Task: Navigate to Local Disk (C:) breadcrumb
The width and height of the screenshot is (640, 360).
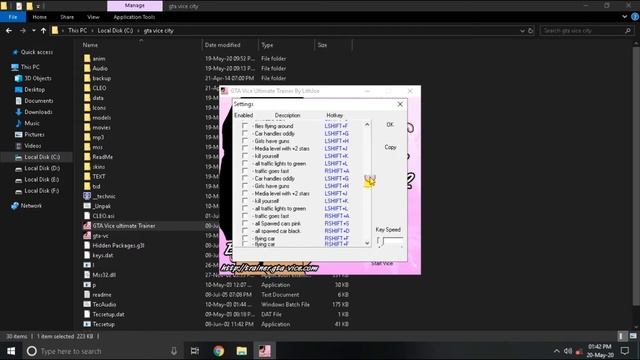Action: [x=115, y=31]
